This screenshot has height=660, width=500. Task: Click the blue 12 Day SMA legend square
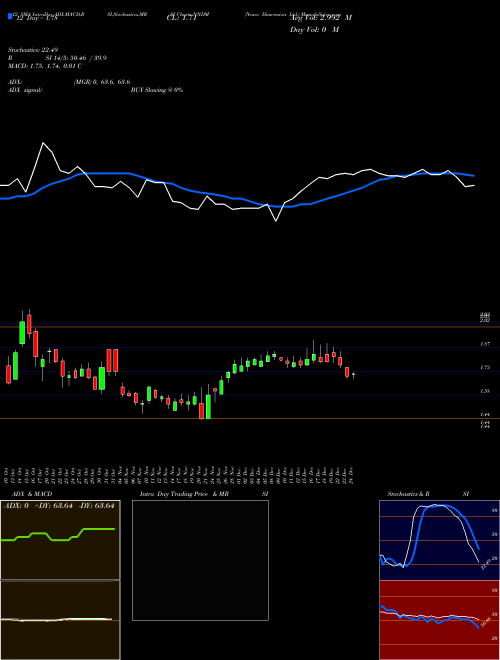point(10,16)
